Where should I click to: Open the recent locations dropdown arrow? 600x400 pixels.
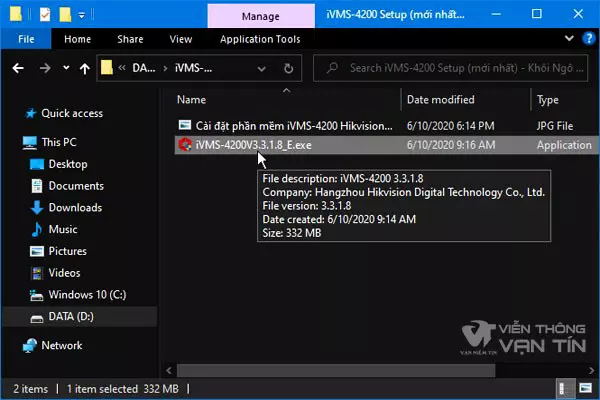66,68
